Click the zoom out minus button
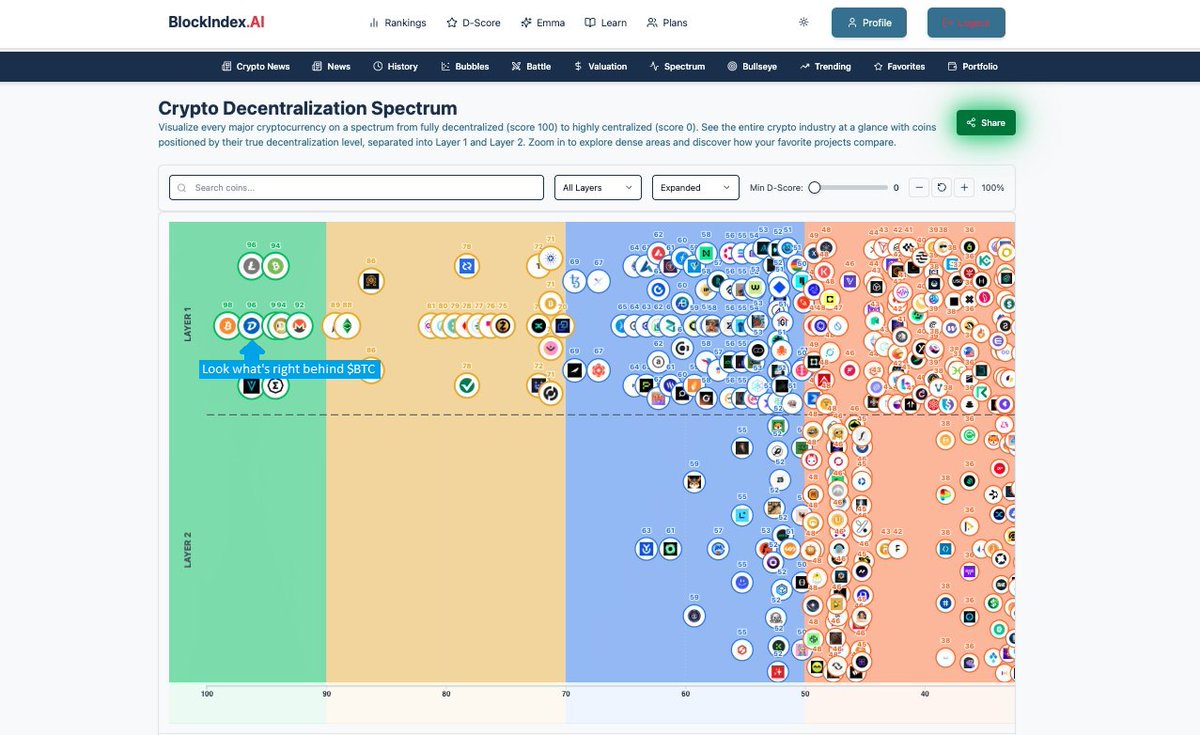This screenshot has height=735, width=1200. pos(917,187)
